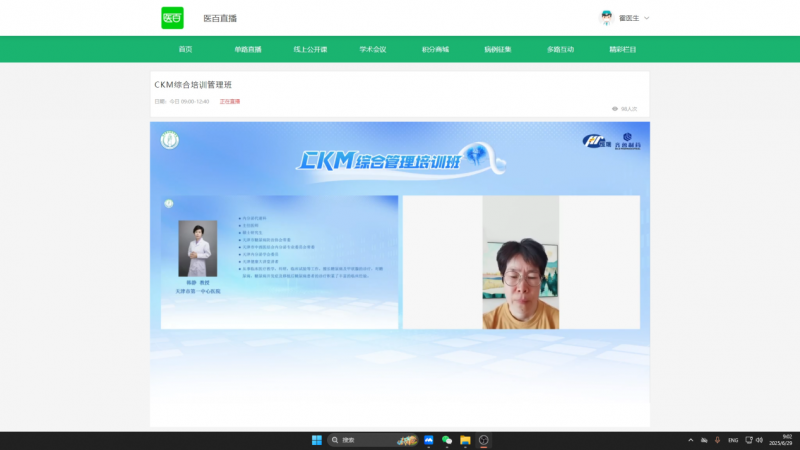Click the view count eye icon
The height and width of the screenshot is (450, 800).
(615, 108)
